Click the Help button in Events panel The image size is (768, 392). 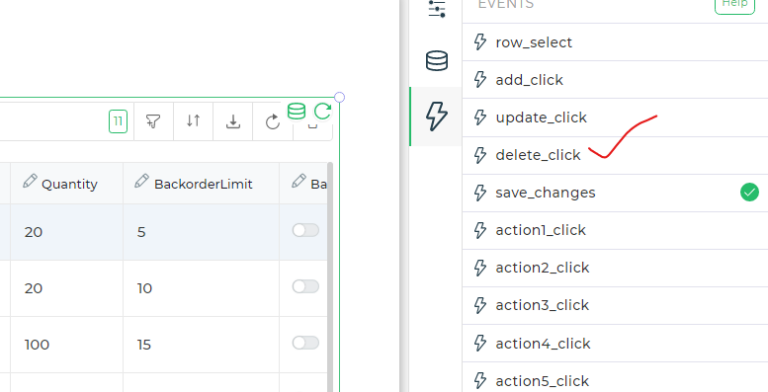735,5
